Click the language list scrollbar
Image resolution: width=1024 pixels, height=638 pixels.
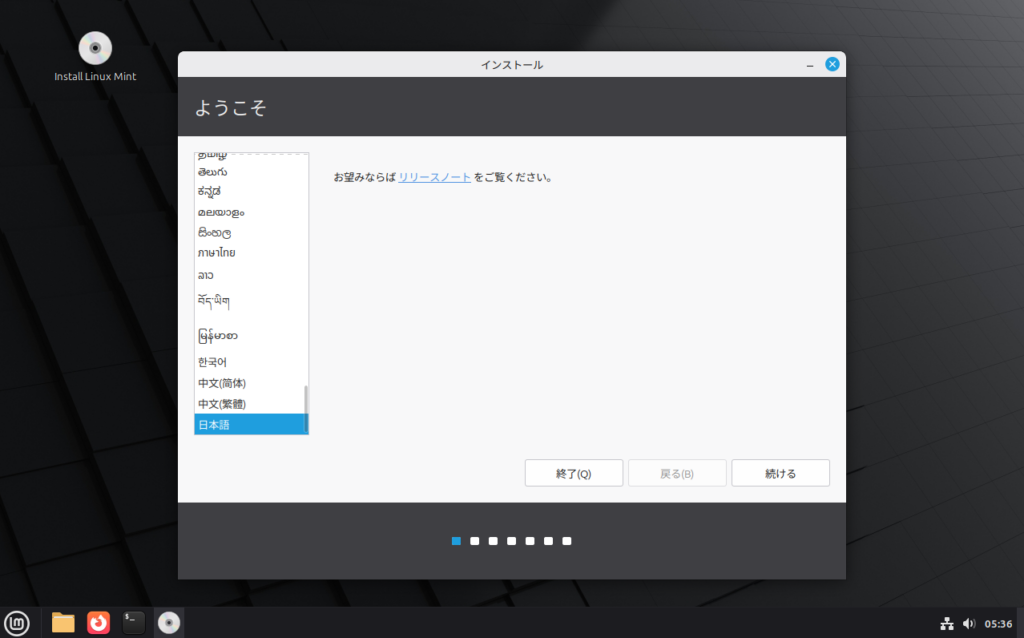(x=306, y=405)
